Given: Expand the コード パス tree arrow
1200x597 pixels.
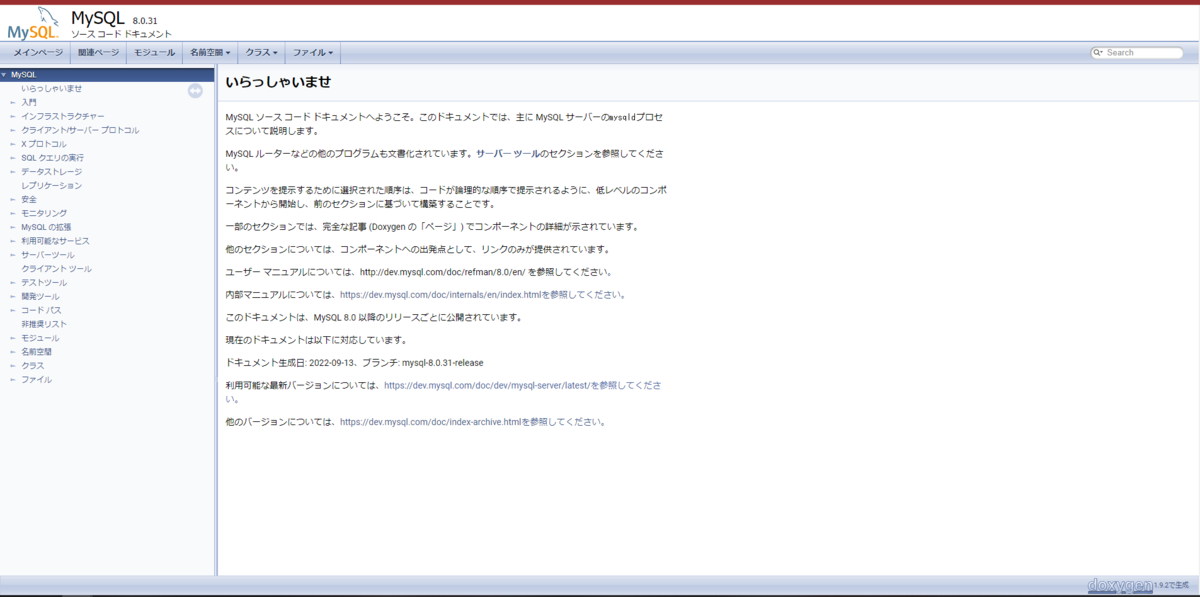Looking at the screenshot, I should pos(13,310).
